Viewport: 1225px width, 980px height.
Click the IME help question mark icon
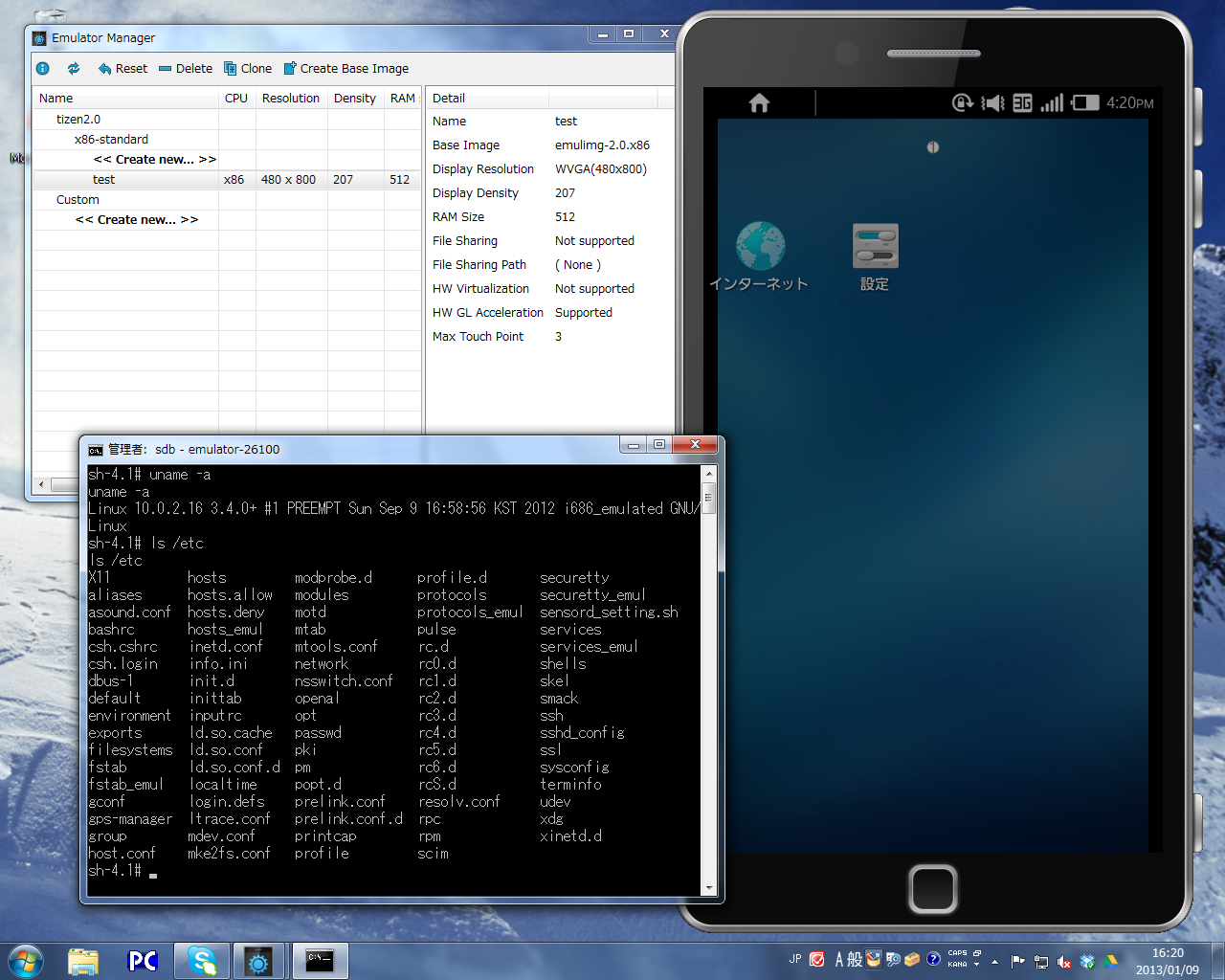933,959
